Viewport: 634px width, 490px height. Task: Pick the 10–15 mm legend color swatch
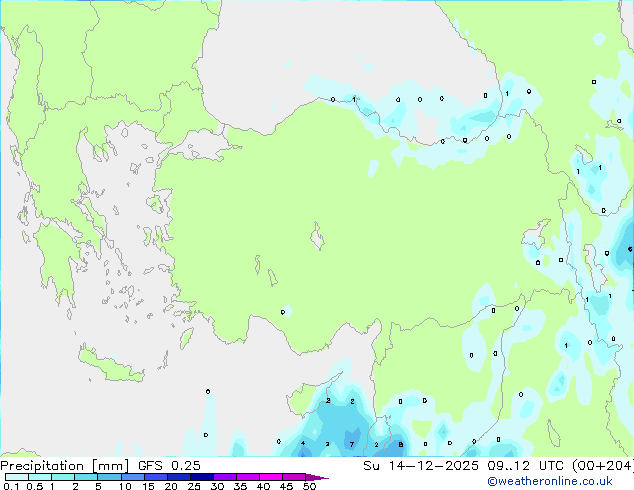[x=132, y=477]
